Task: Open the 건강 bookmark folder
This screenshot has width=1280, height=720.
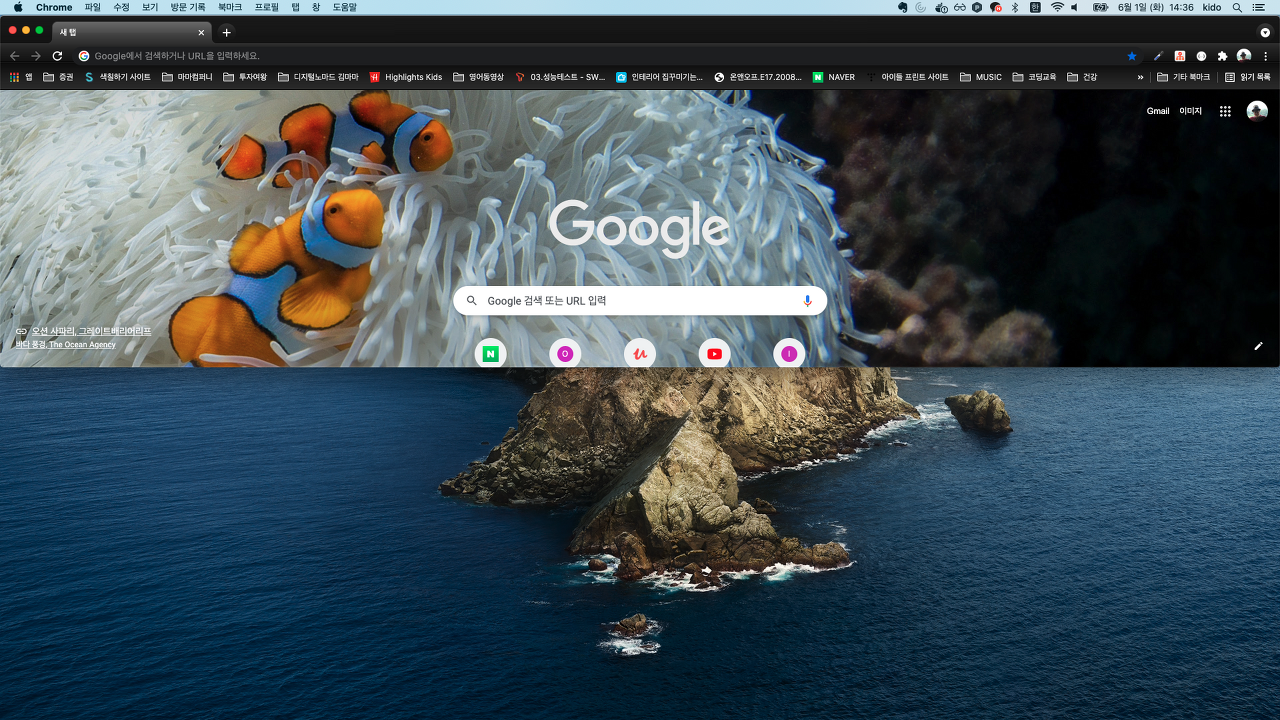Action: pos(1082,77)
